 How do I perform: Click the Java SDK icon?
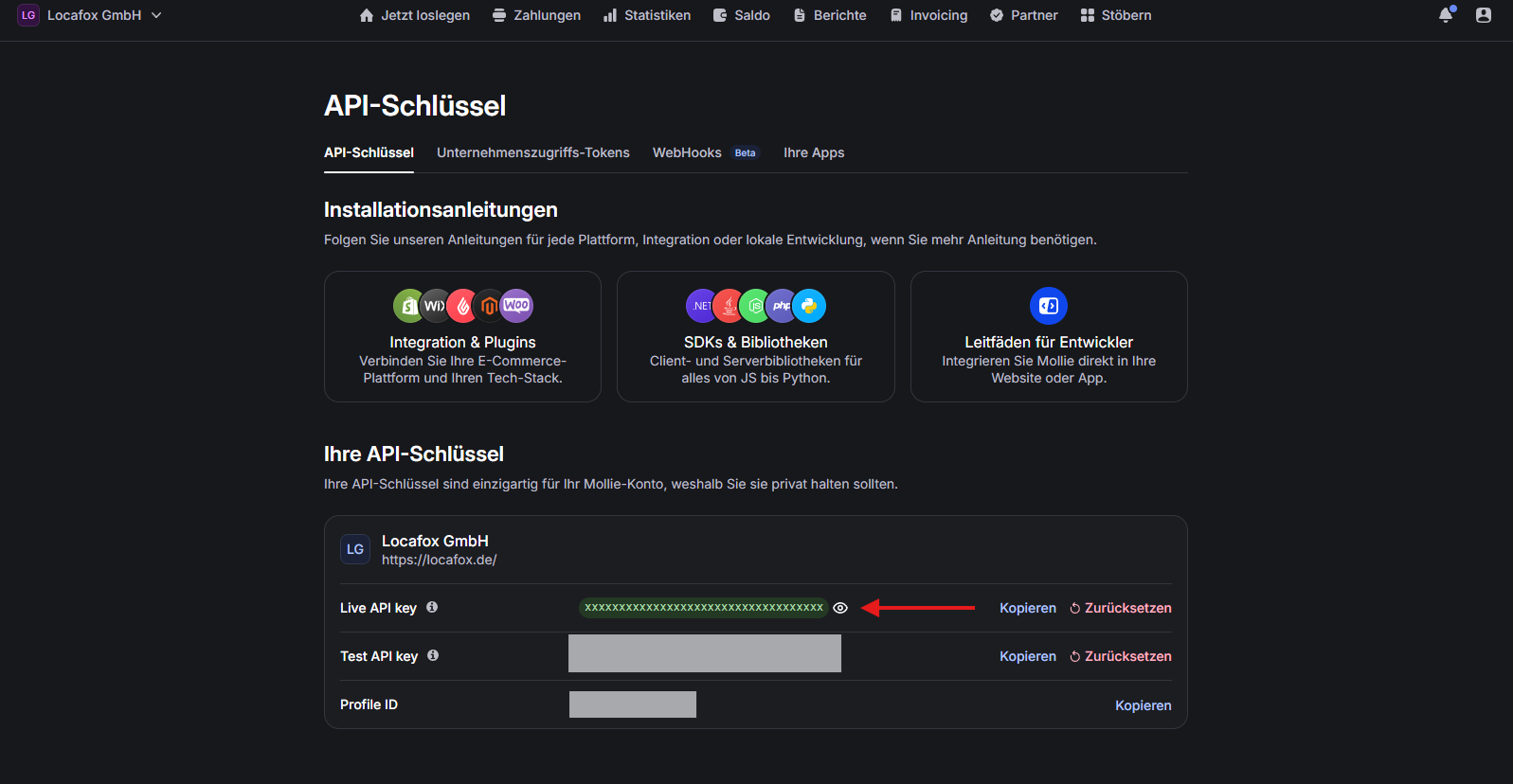[x=729, y=306]
